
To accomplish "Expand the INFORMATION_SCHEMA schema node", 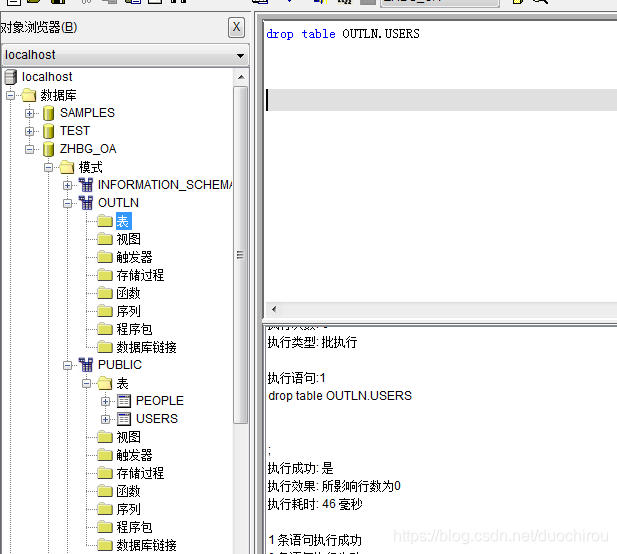I will (x=67, y=185).
